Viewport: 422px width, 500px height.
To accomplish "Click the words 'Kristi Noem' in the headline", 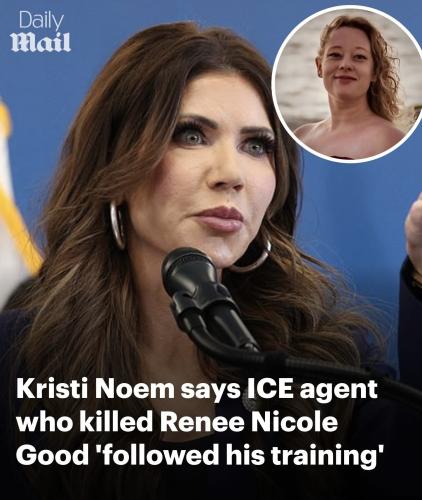I will click(x=95, y=389).
